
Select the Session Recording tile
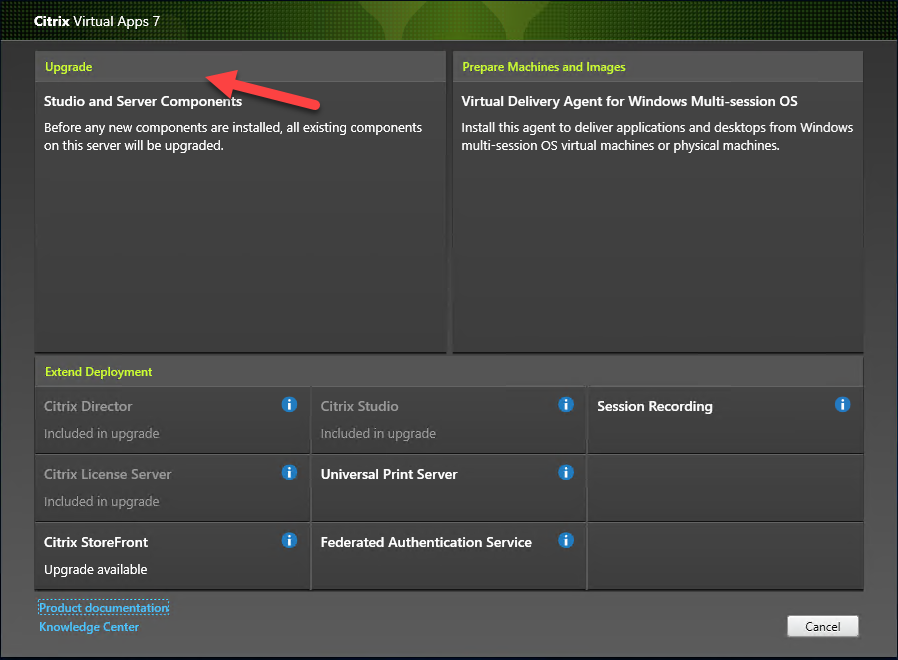(726, 420)
